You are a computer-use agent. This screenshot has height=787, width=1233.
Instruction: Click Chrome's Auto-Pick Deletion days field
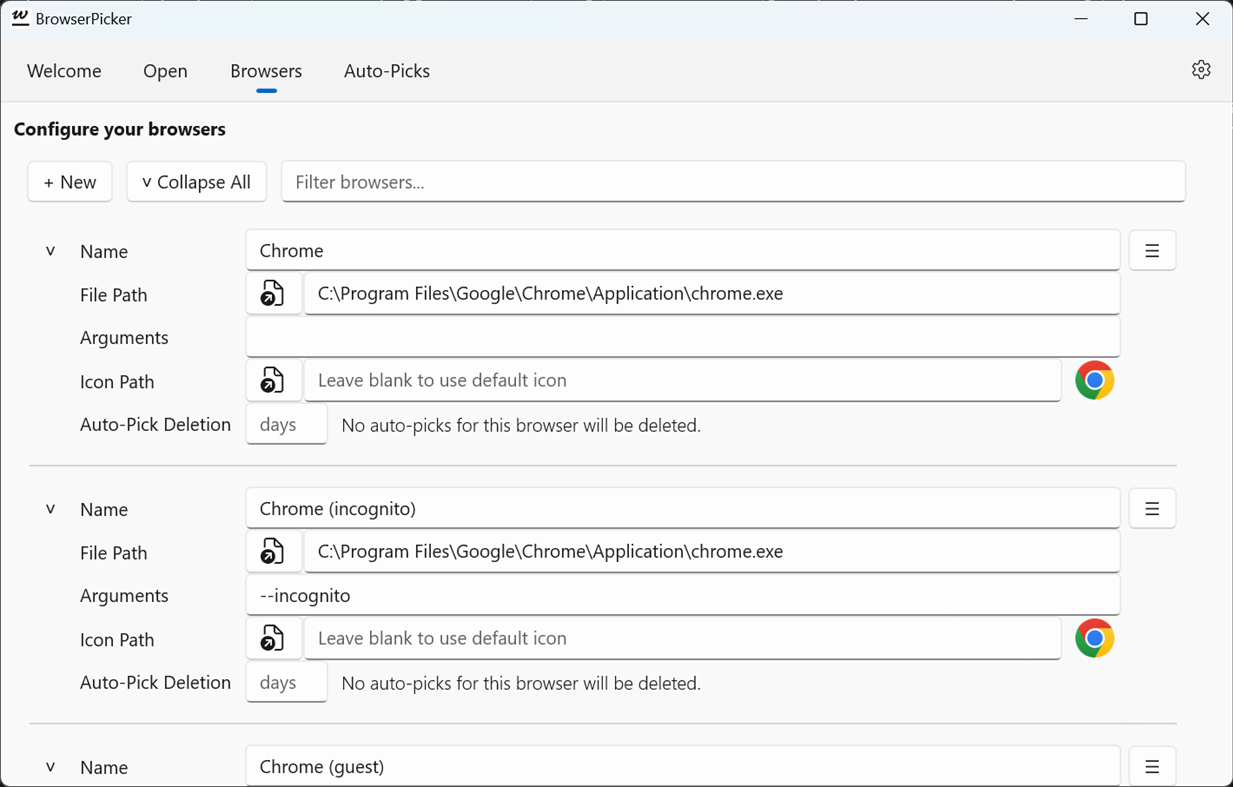[286, 424]
